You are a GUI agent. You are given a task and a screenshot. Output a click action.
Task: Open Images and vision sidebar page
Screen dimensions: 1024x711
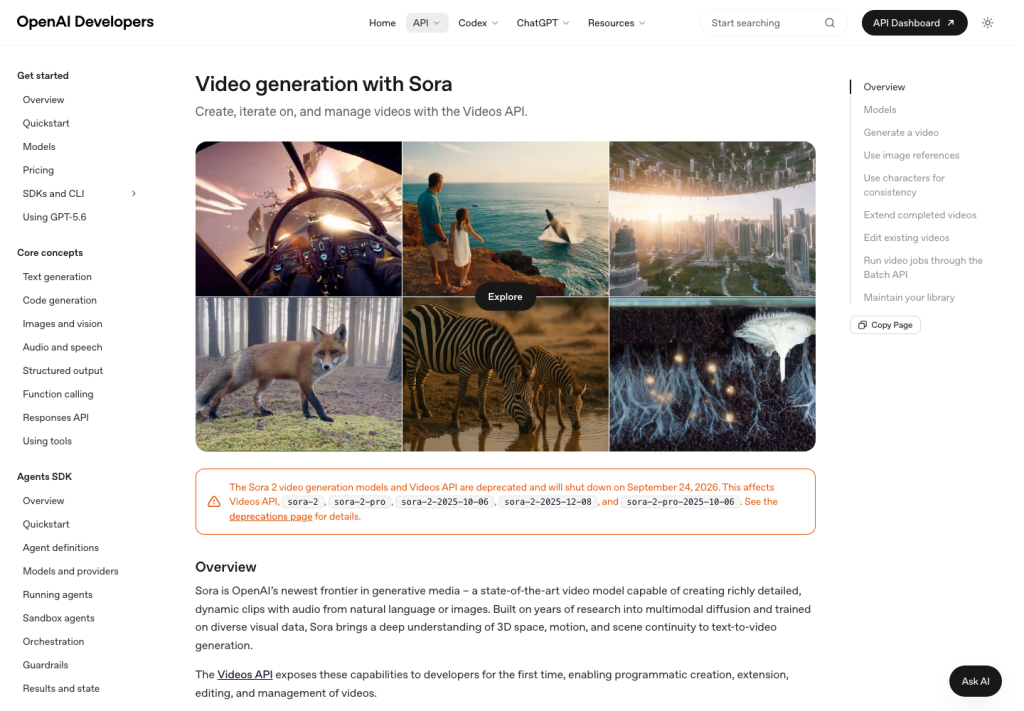click(x=62, y=324)
